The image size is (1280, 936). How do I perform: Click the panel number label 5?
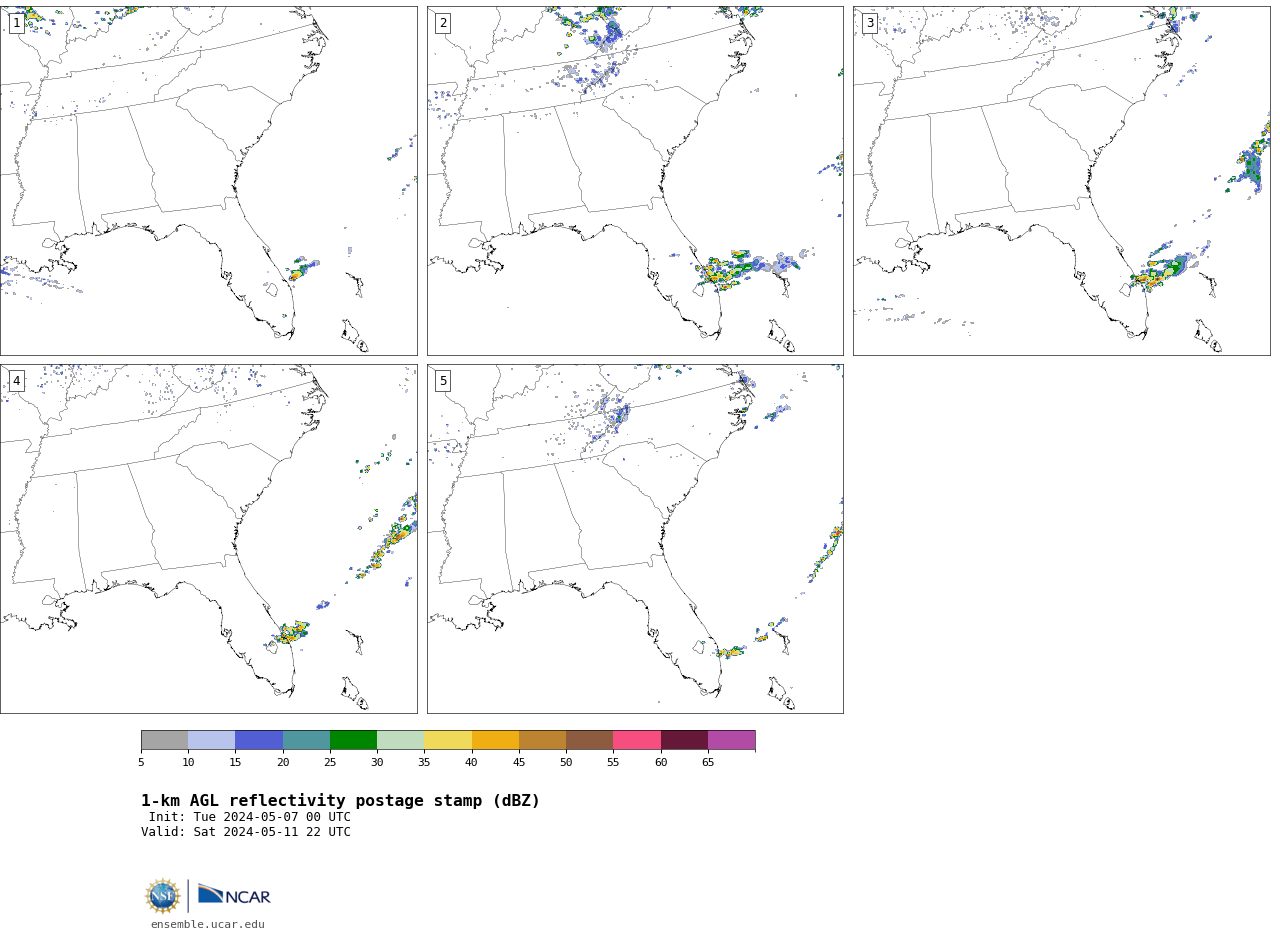[443, 381]
